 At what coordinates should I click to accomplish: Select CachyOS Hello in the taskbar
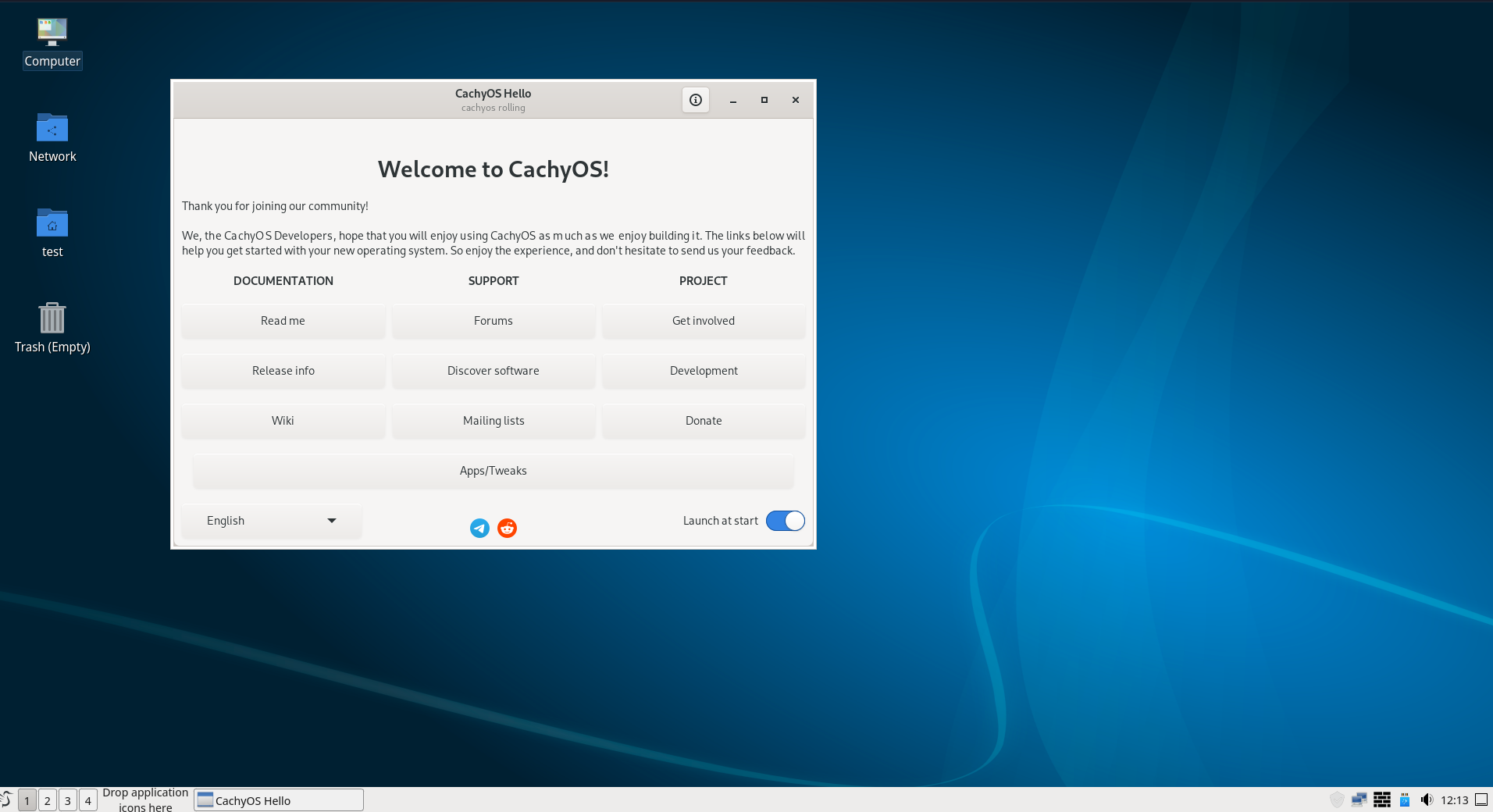(x=279, y=800)
